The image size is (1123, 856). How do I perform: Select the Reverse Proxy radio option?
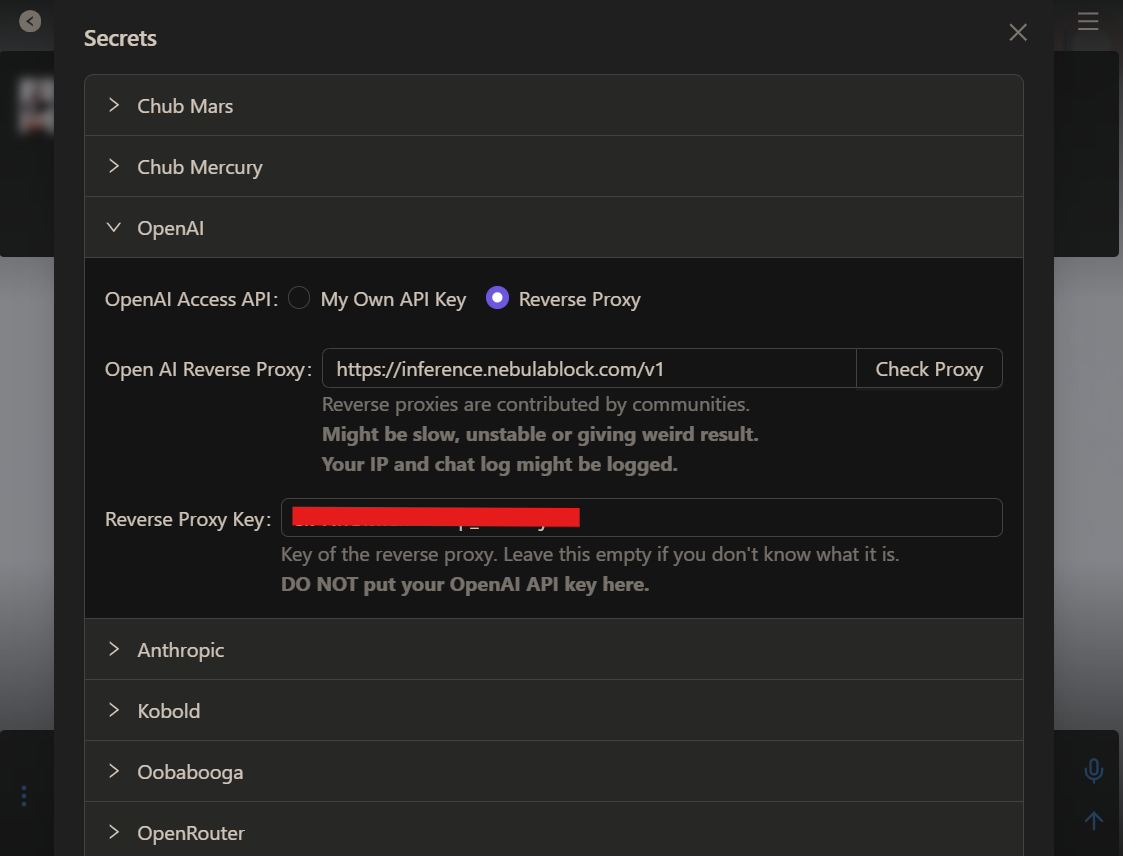pyautogui.click(x=497, y=298)
